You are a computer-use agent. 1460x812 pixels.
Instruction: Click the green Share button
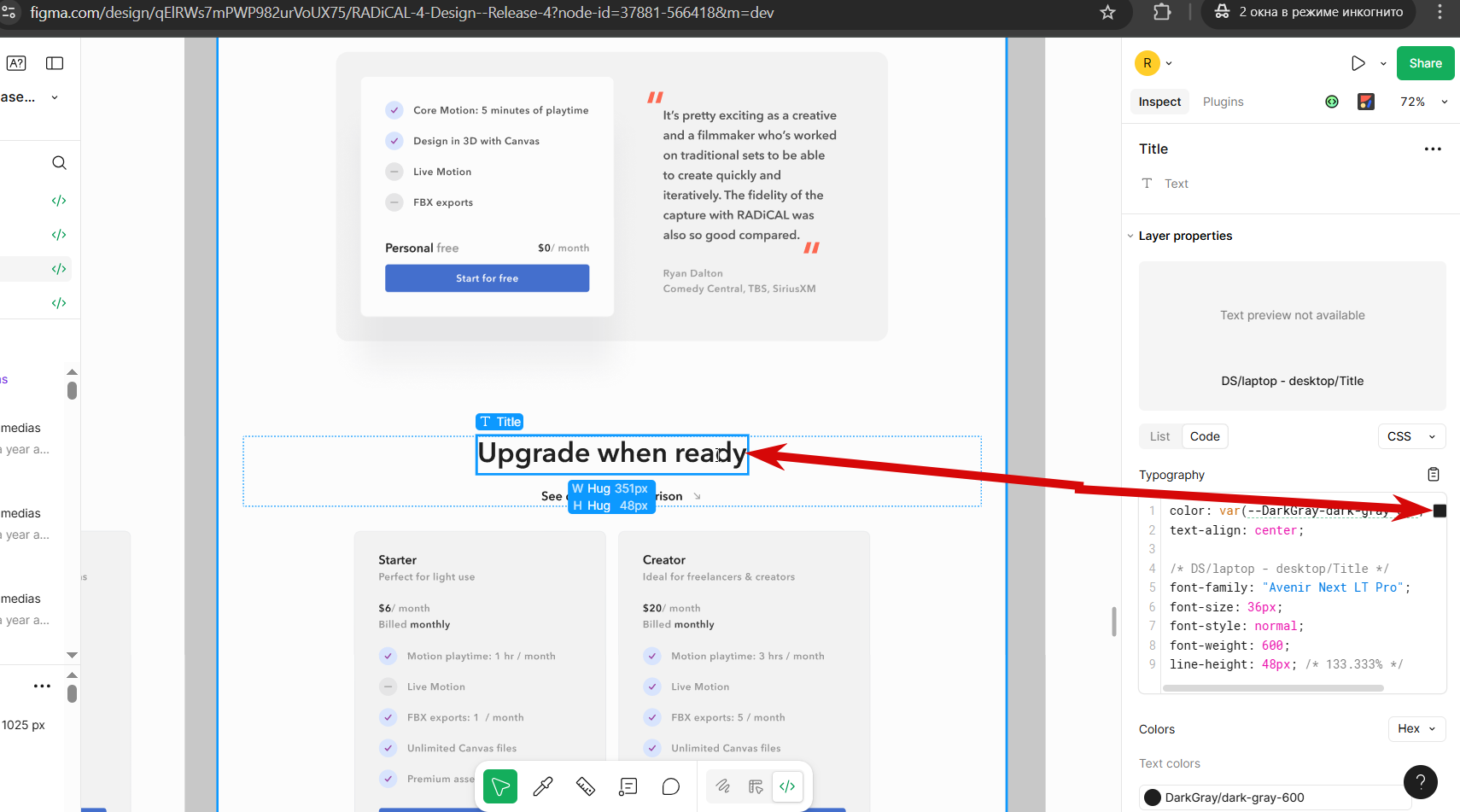tap(1425, 63)
